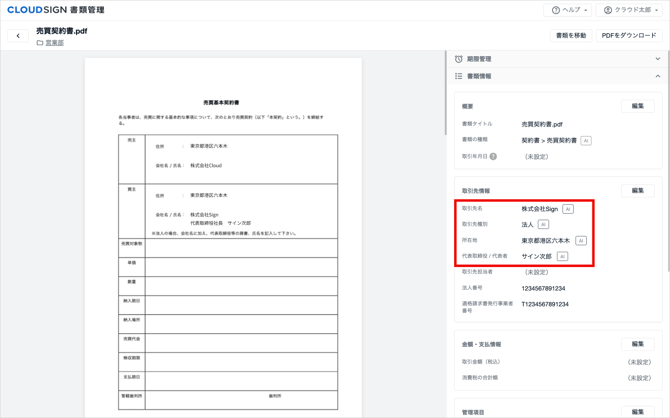Click the back arrow button
Image resolution: width=670 pixels, height=418 pixels.
click(x=18, y=36)
